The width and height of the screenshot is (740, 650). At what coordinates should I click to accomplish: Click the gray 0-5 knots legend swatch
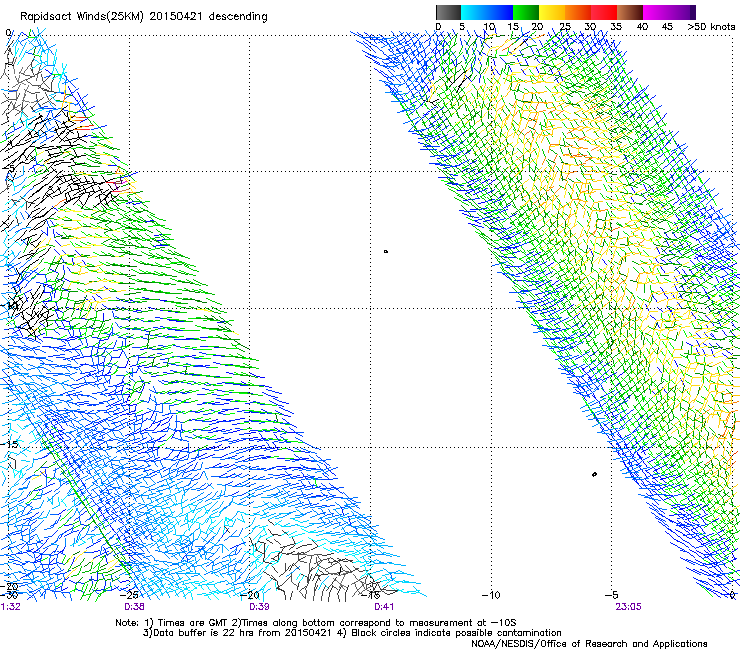[448, 12]
